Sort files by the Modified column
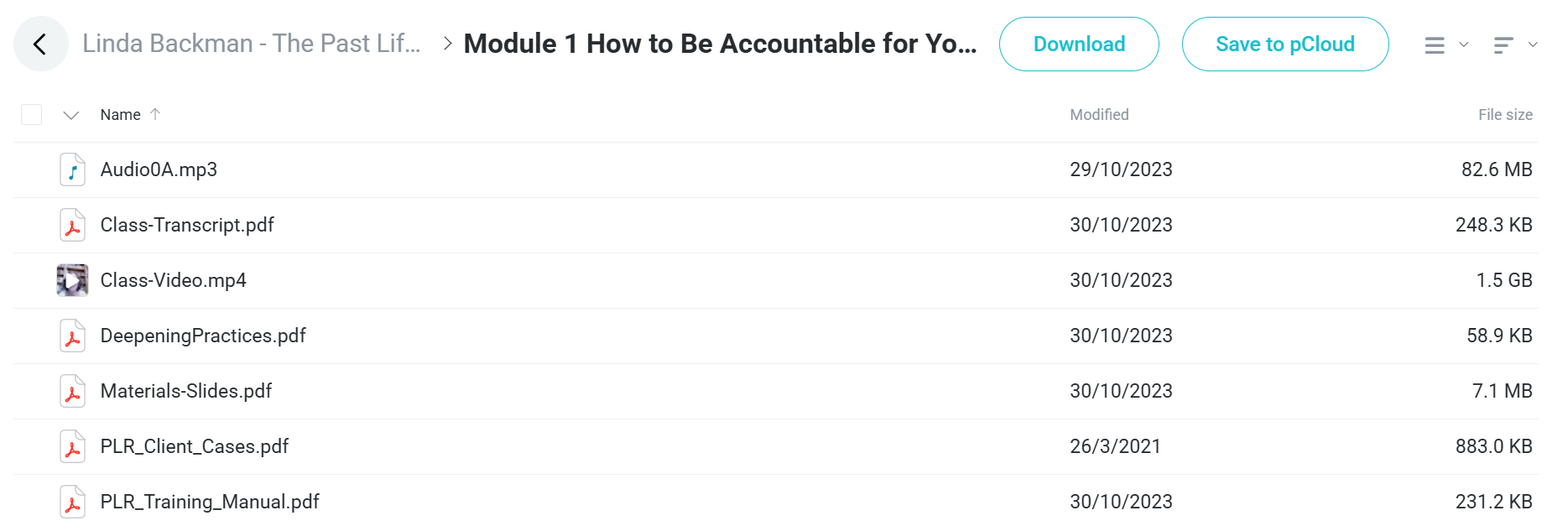This screenshot has height=526, width=1568. [1099, 115]
